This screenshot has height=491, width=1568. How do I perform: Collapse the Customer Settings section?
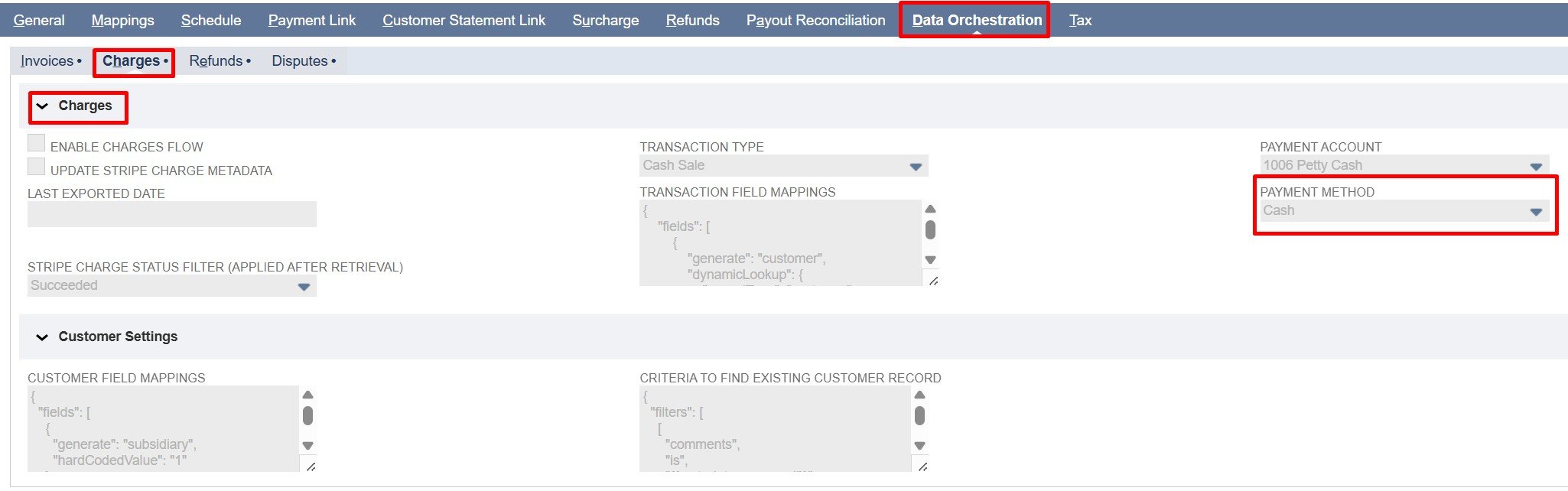click(x=43, y=337)
